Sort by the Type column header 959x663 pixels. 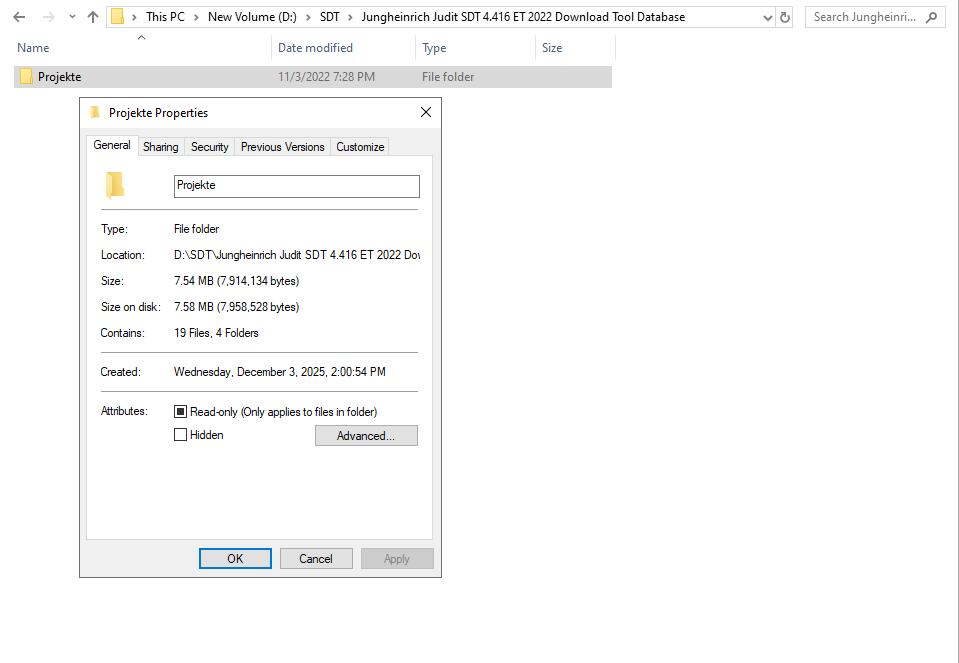[434, 48]
